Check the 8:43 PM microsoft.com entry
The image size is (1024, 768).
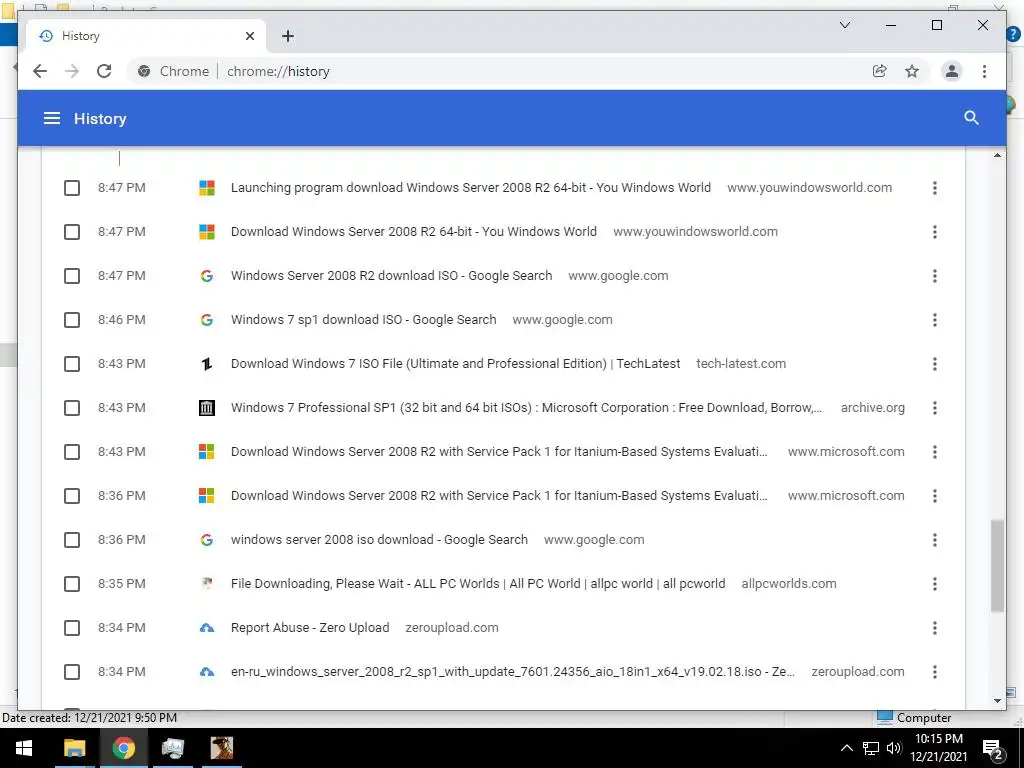(x=72, y=452)
